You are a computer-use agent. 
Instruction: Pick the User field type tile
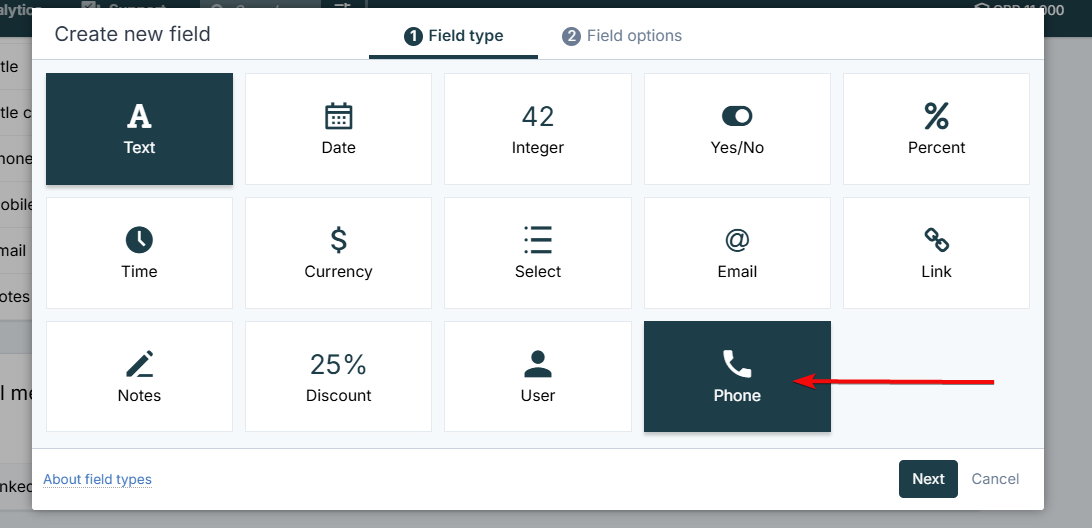click(538, 377)
